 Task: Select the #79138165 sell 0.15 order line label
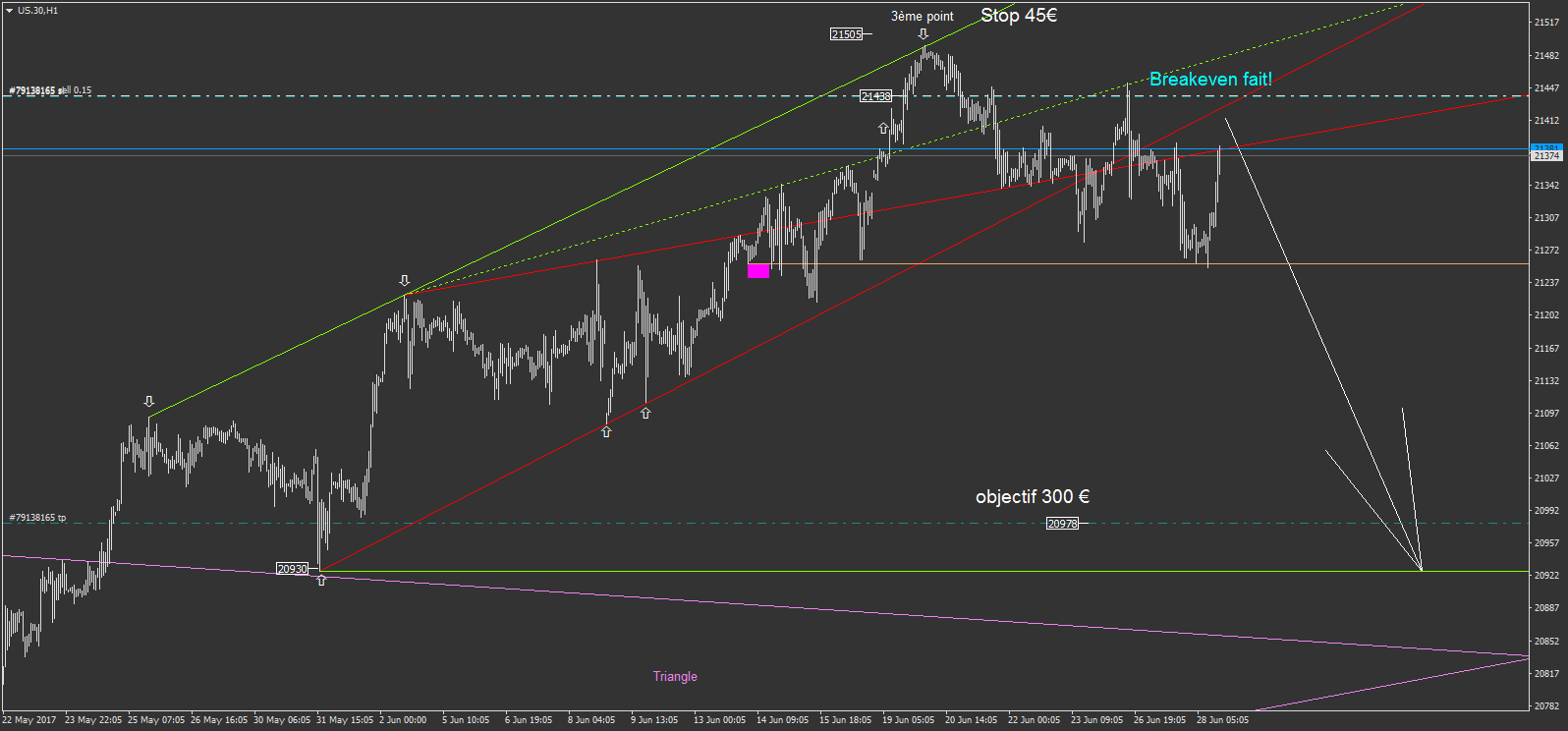(50, 90)
